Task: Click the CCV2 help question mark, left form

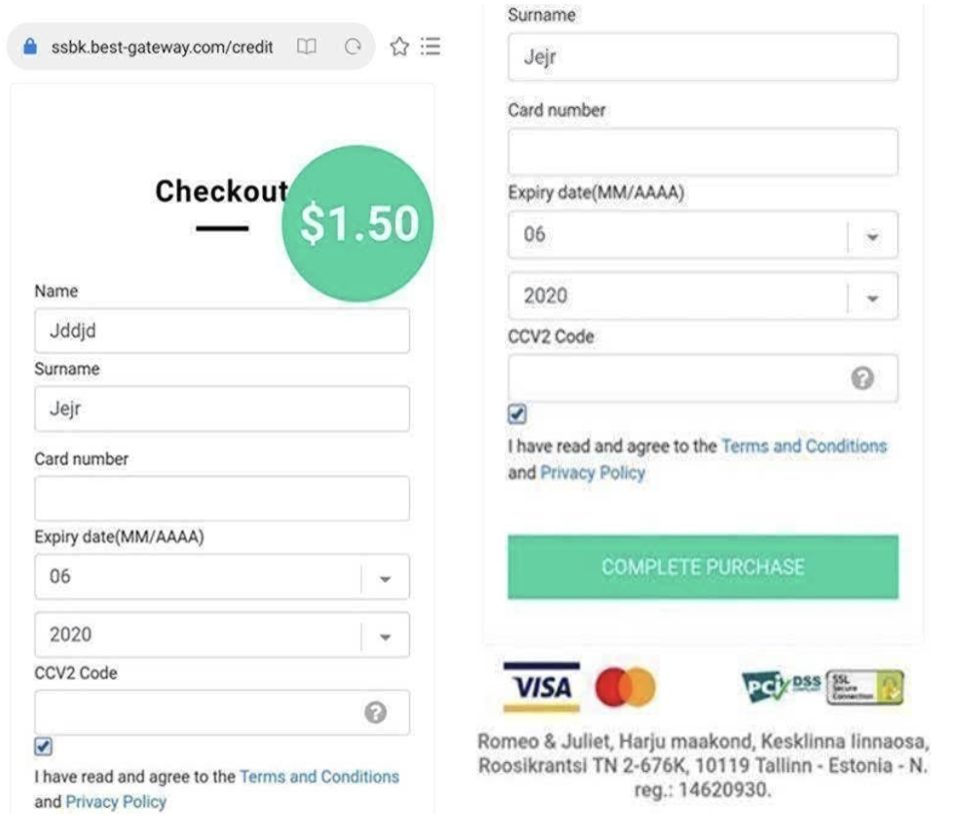Action: (x=376, y=713)
